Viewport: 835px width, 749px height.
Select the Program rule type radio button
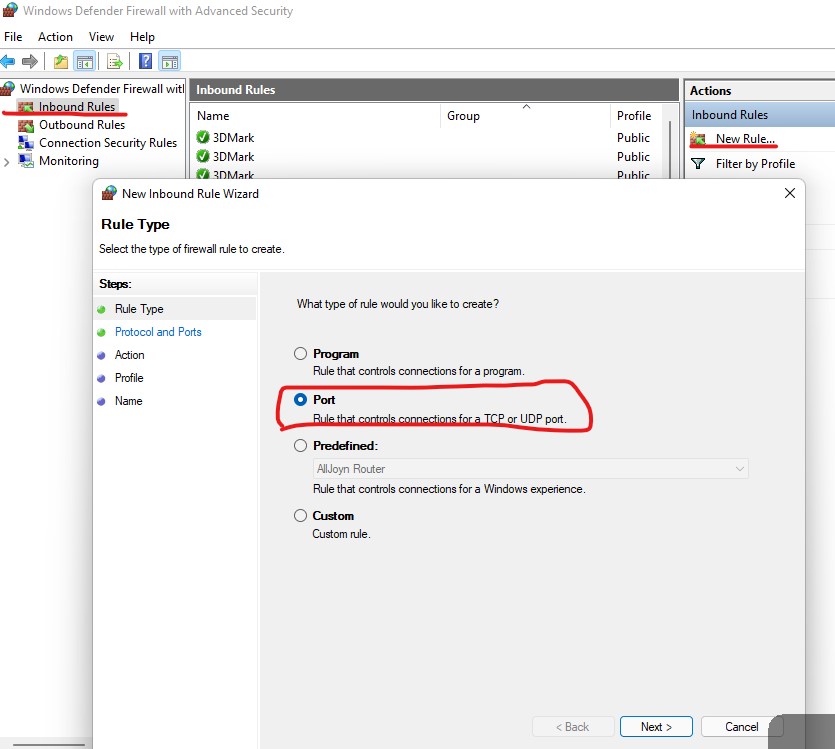(300, 353)
